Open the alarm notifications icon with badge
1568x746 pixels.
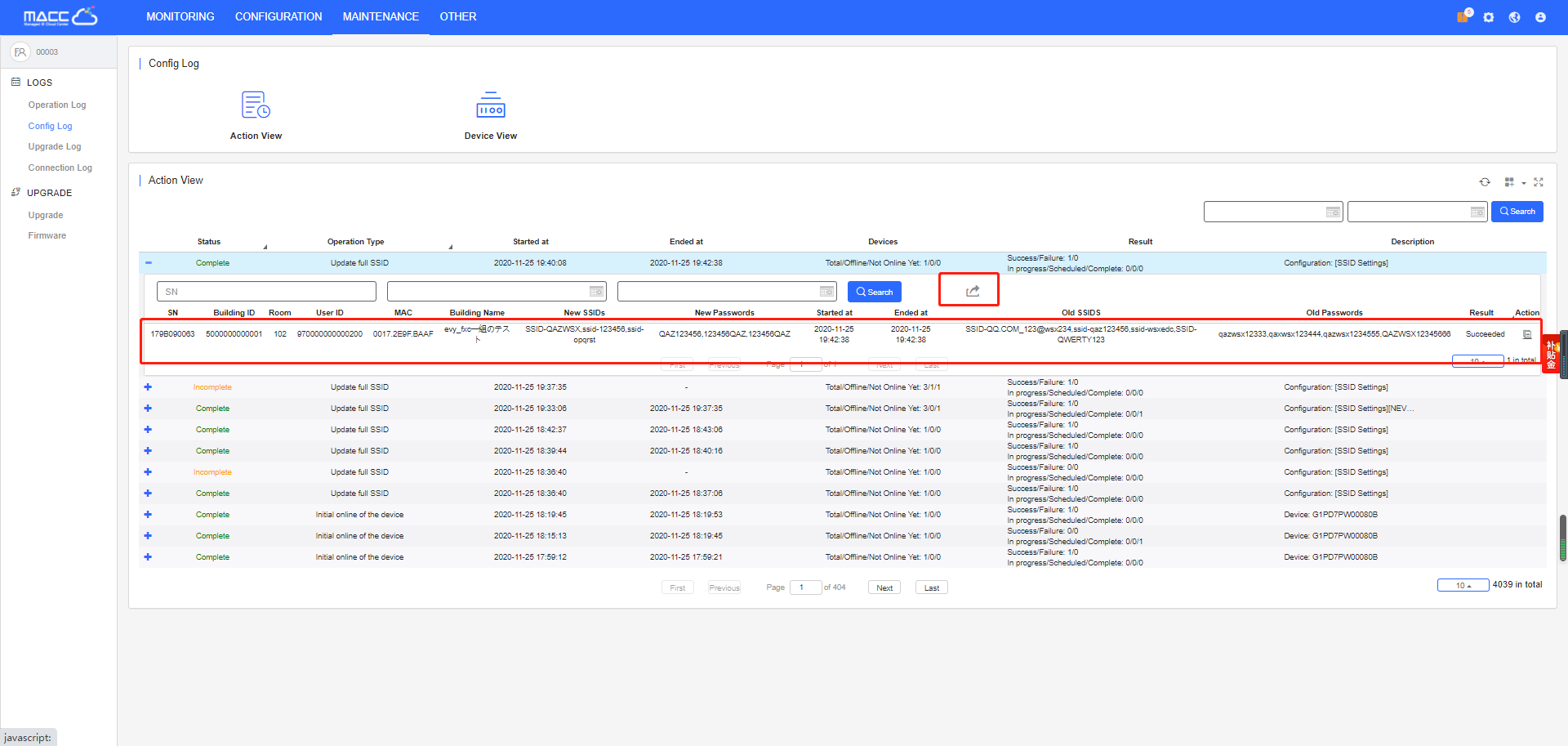tap(1463, 17)
